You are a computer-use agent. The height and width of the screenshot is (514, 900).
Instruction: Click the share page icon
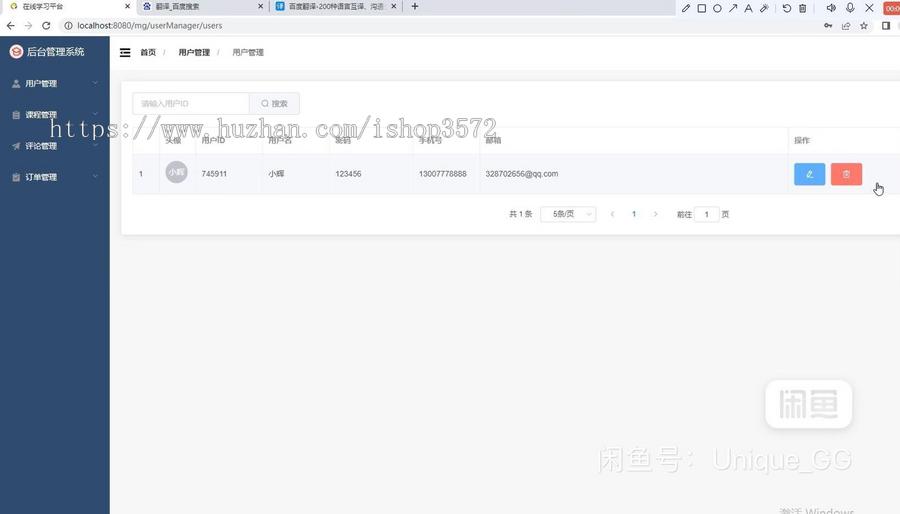point(845,26)
